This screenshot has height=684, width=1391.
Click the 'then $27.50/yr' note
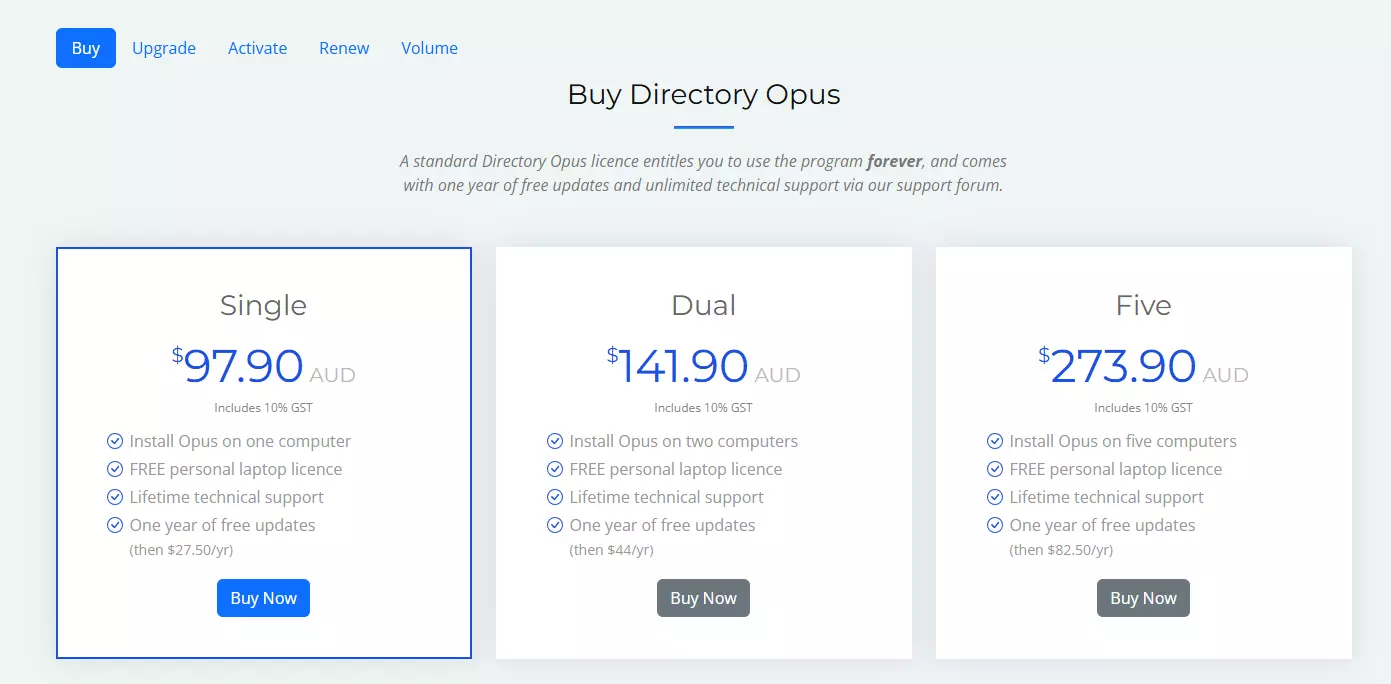[x=181, y=550]
